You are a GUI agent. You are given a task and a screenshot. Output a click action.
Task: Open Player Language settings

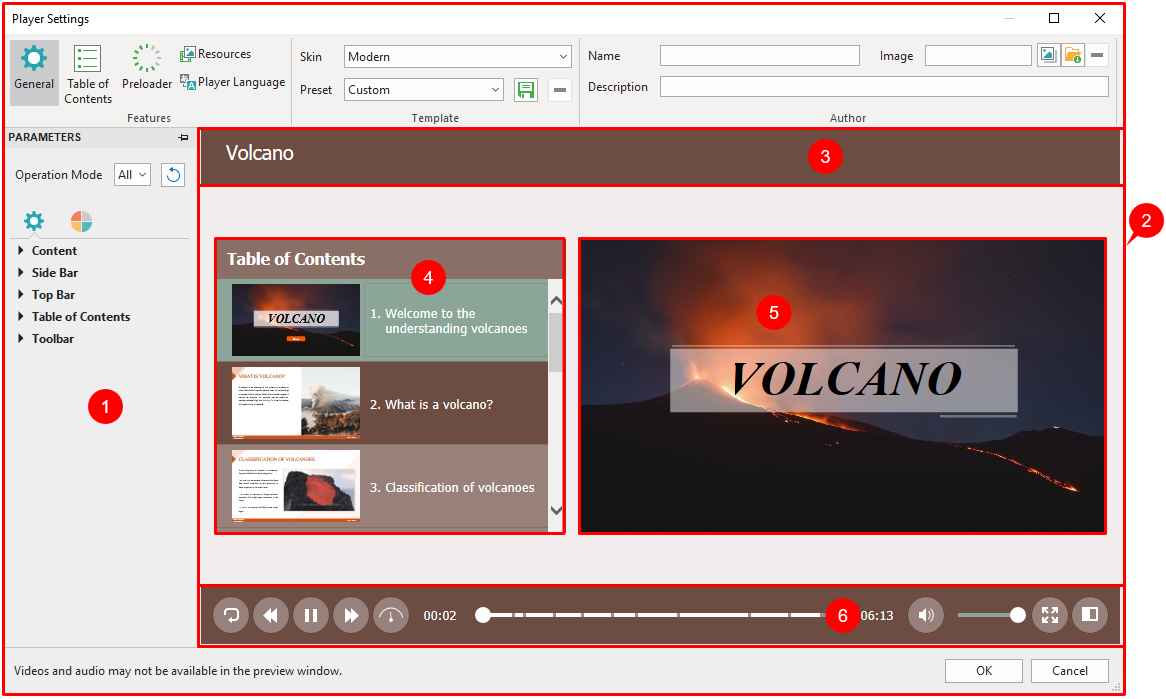coord(233,82)
